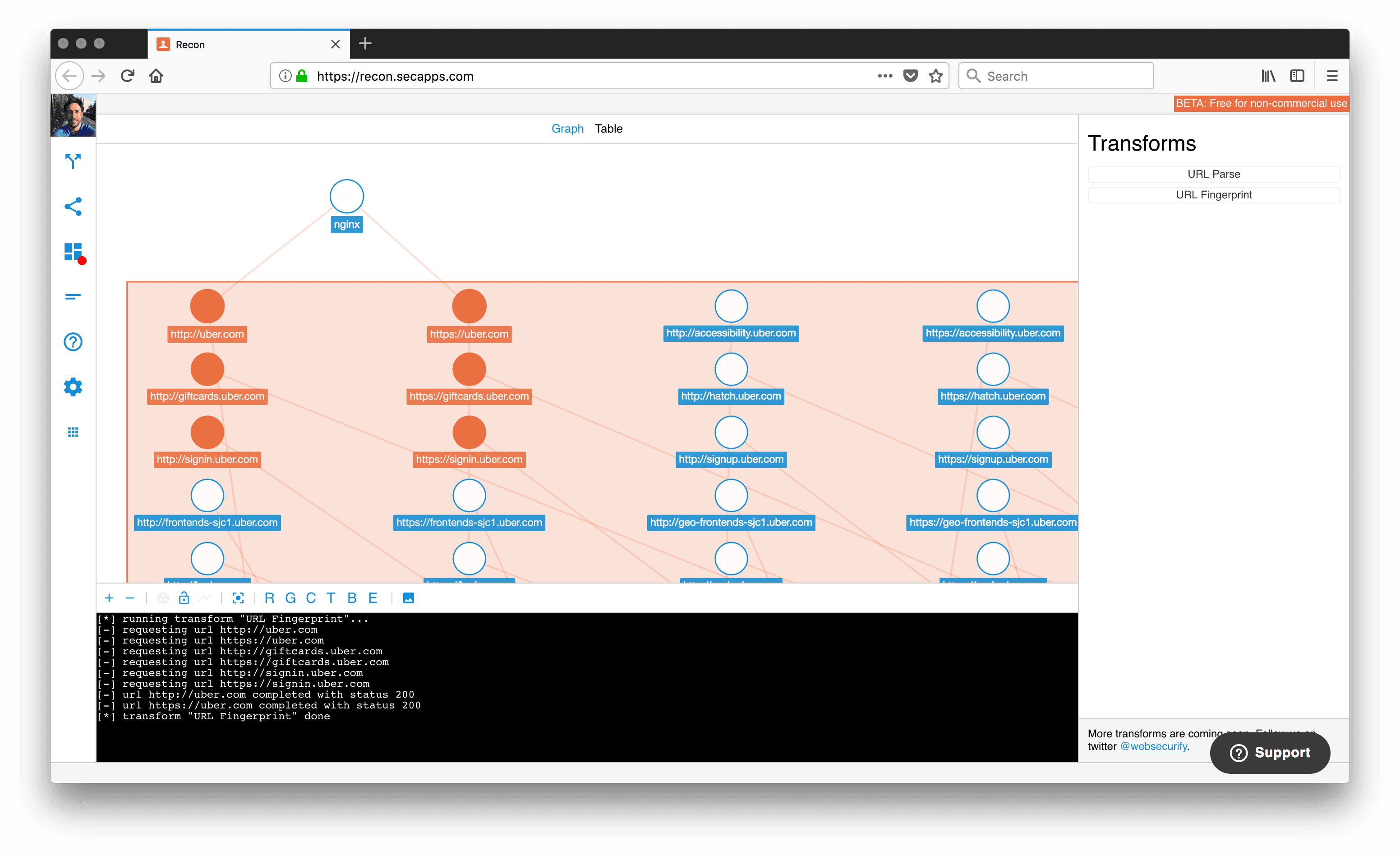Toggle the browser sidebar icon

1297,76
